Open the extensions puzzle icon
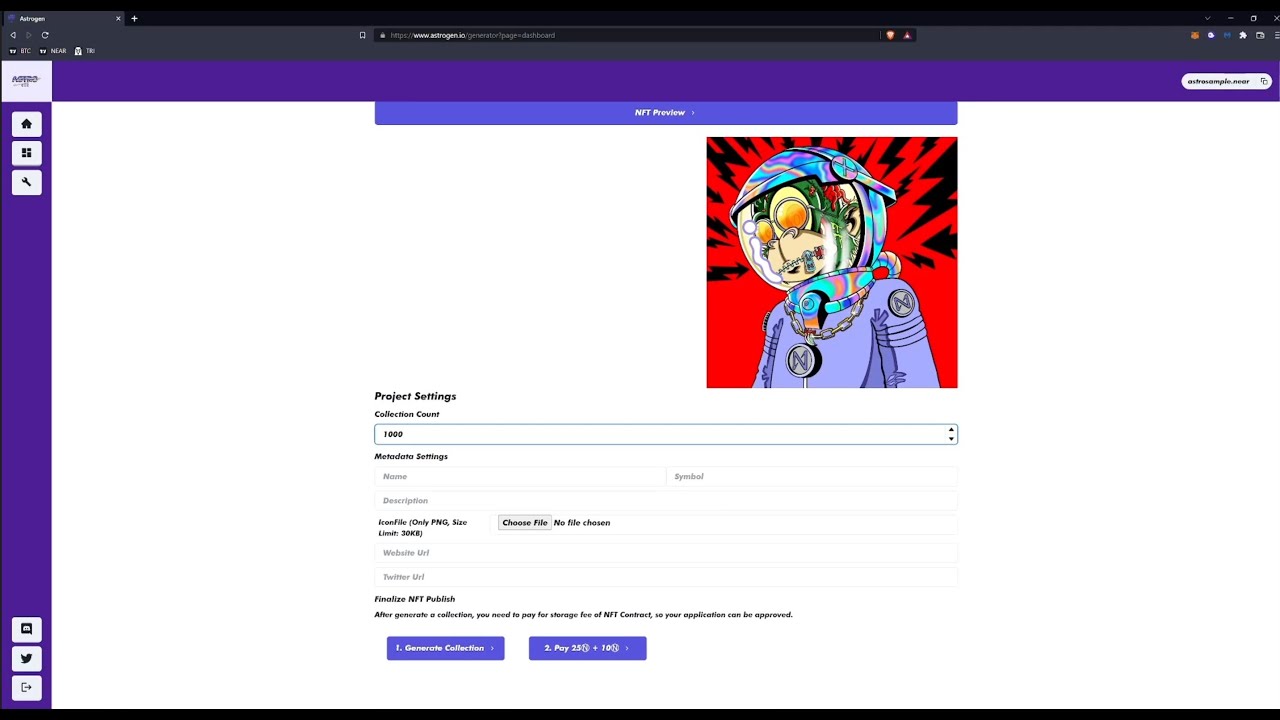This screenshot has width=1280, height=720. tap(1243, 35)
